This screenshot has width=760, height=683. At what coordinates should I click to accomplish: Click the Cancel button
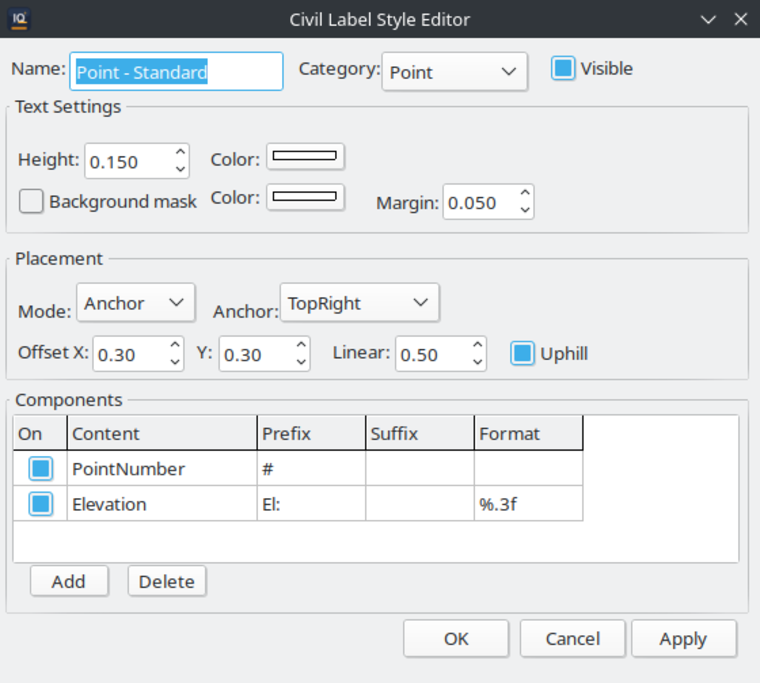click(572, 638)
